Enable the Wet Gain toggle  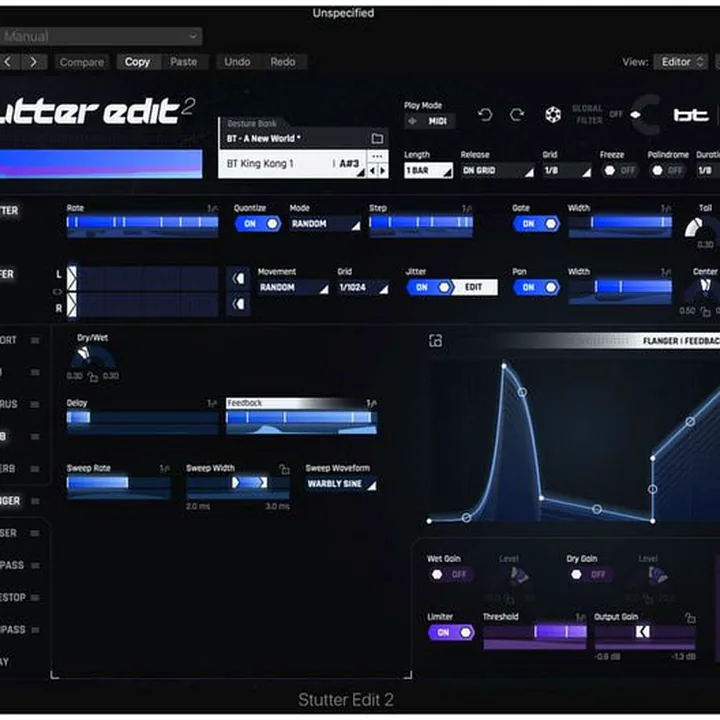click(x=450, y=574)
